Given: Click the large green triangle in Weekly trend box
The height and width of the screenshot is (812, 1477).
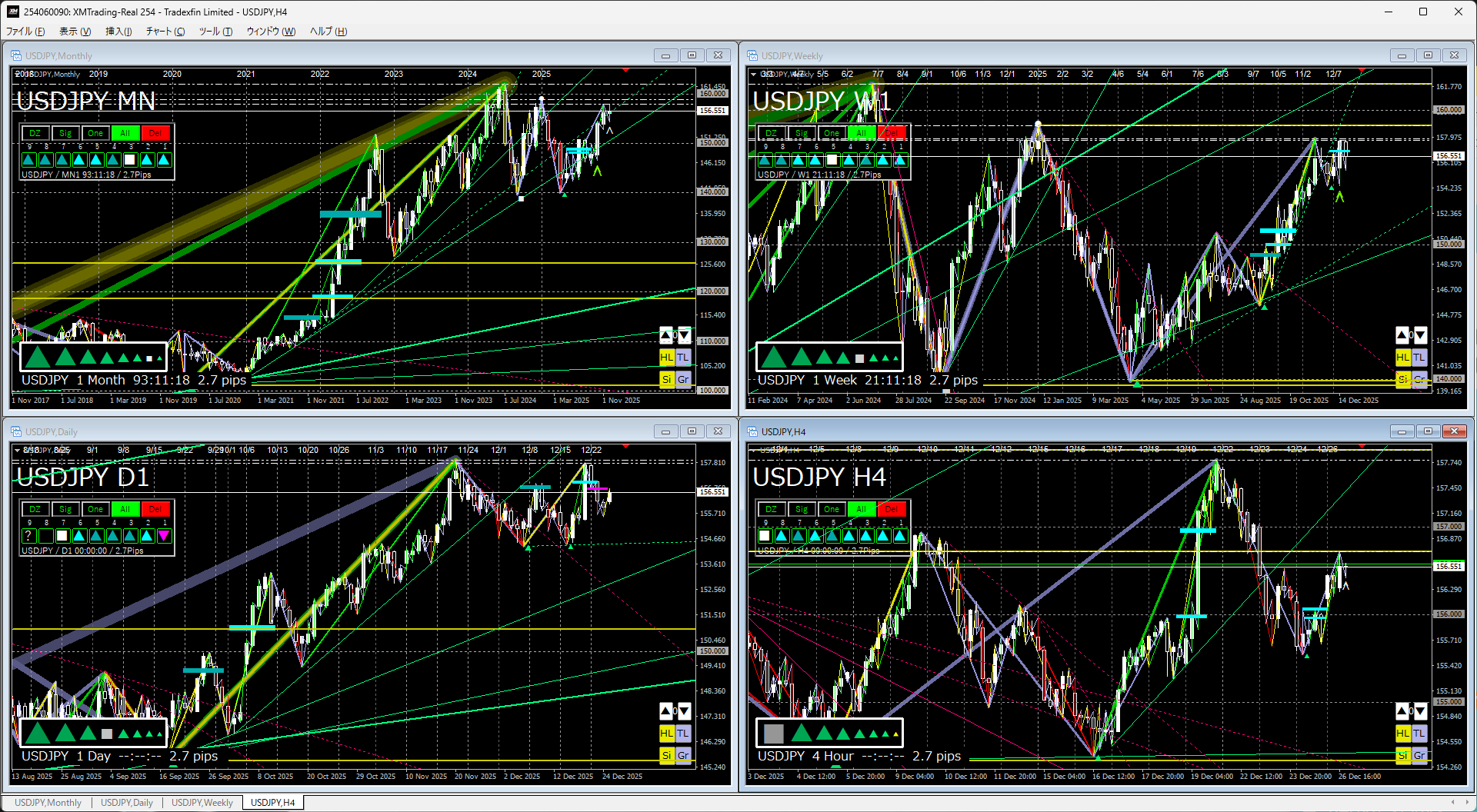Looking at the screenshot, I should [774, 357].
